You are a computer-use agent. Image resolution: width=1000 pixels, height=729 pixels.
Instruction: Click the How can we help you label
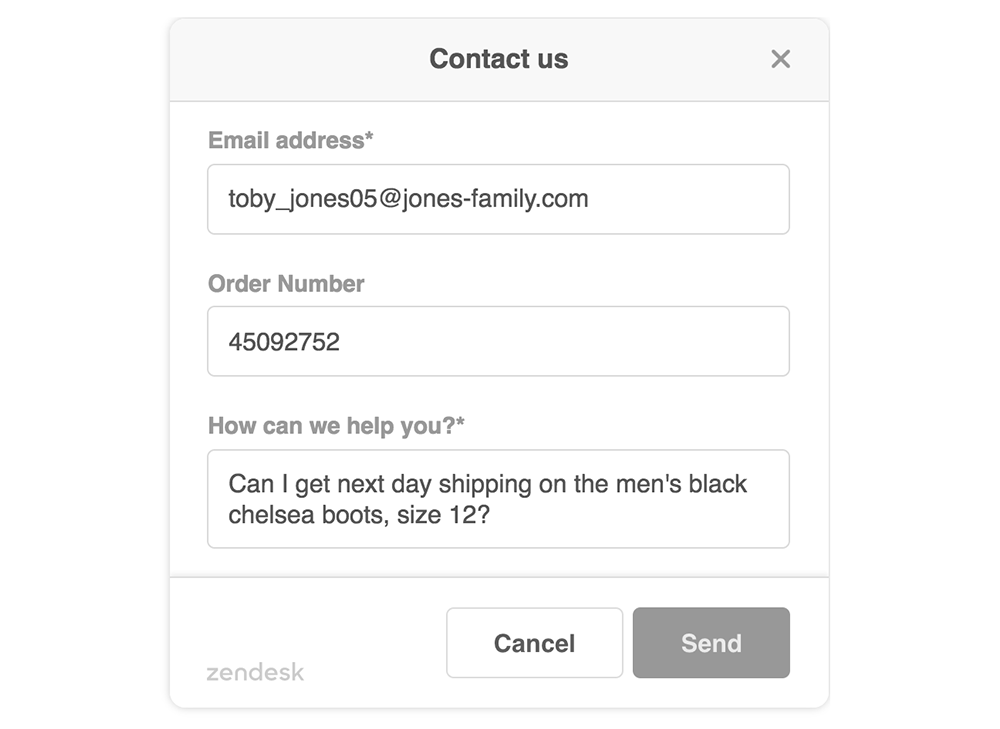coord(336,425)
